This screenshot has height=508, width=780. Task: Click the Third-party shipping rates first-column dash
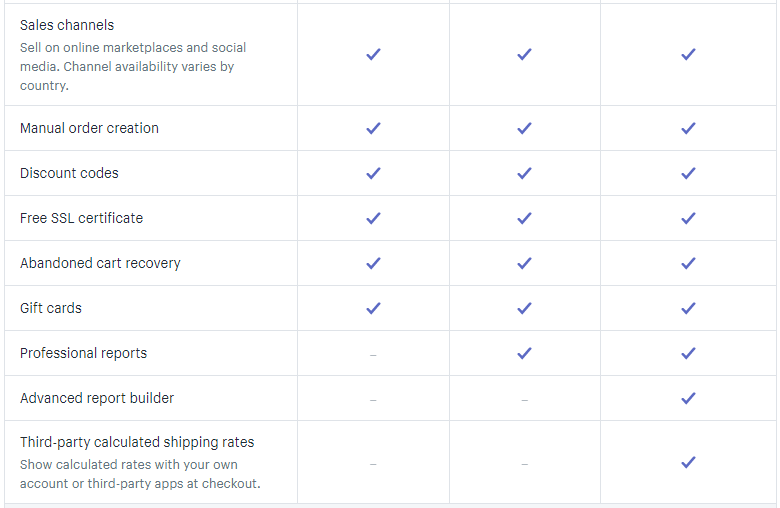pos(373,463)
